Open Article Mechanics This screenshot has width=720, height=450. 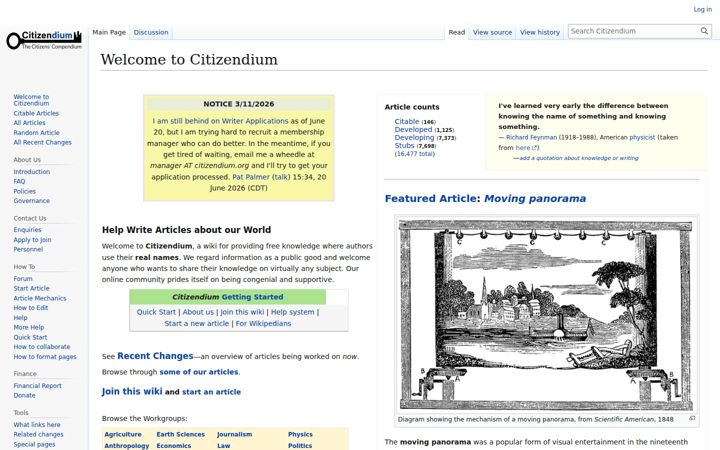(x=39, y=298)
